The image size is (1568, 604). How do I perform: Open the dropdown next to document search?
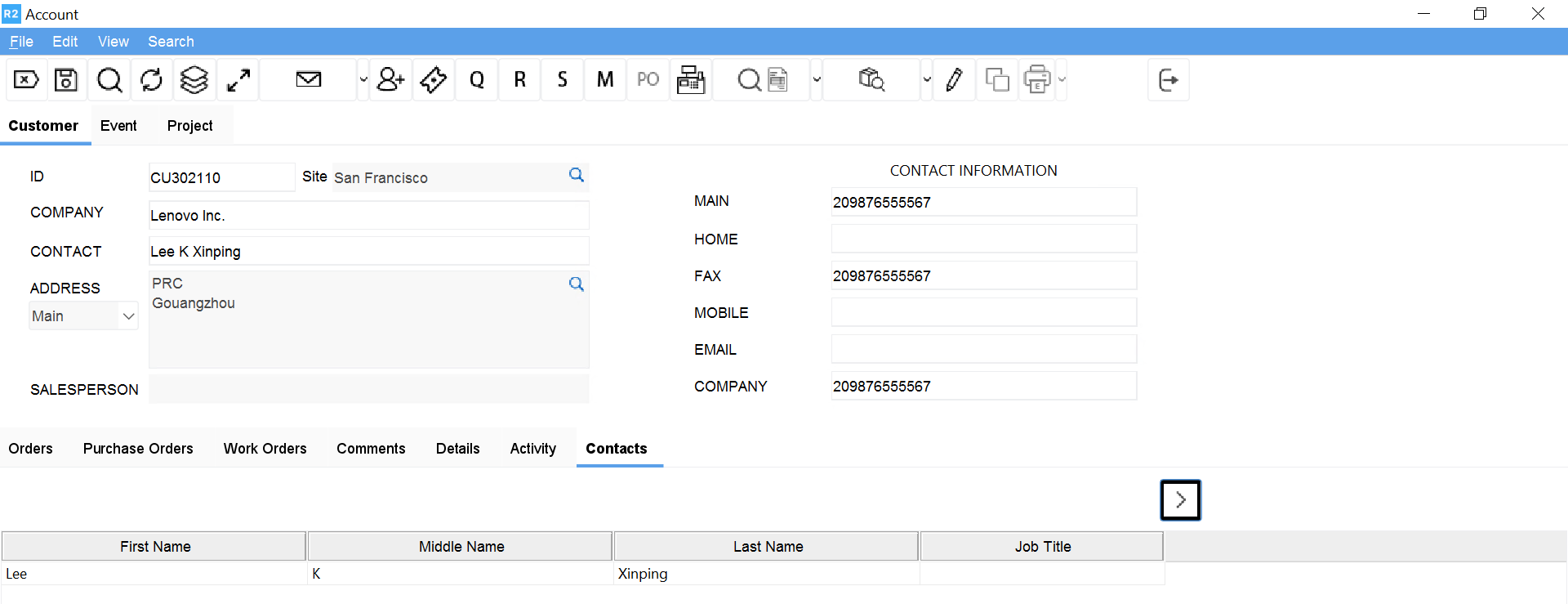816,80
